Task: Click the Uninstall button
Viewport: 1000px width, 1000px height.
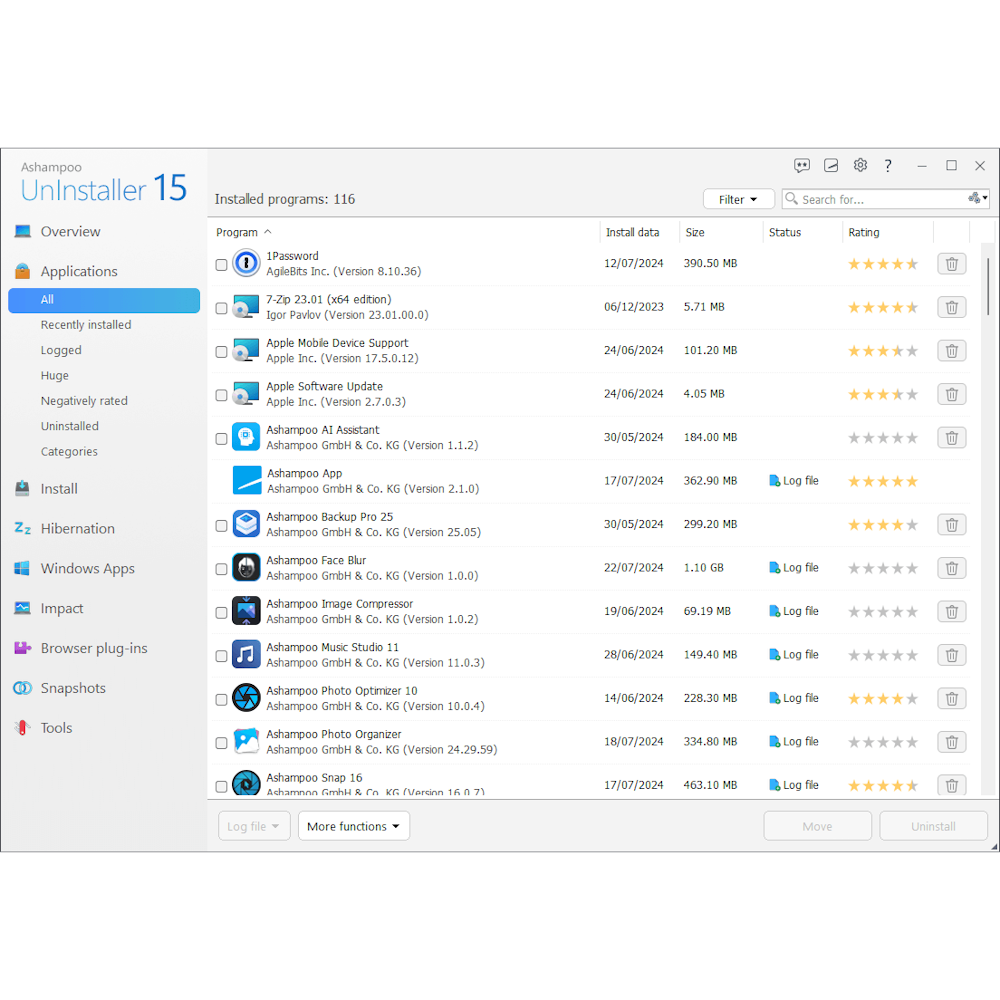Action: pyautogui.click(x=933, y=826)
